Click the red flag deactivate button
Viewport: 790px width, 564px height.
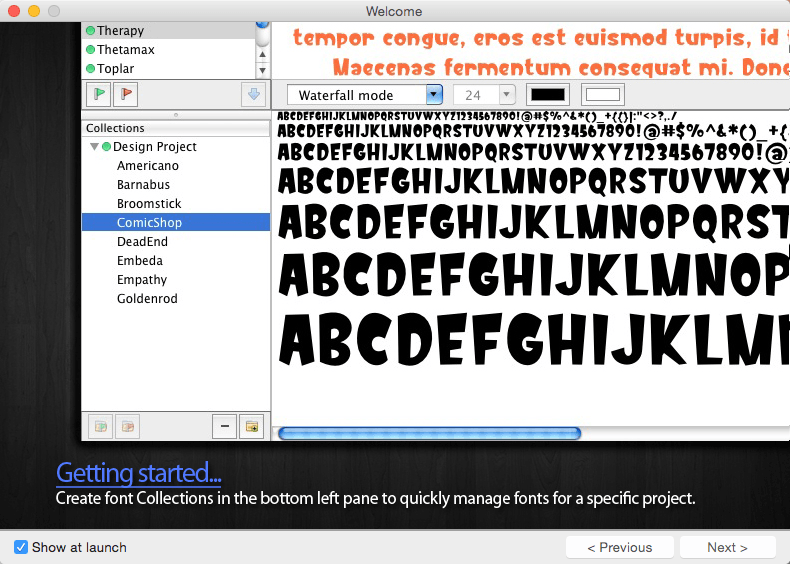click(x=126, y=94)
